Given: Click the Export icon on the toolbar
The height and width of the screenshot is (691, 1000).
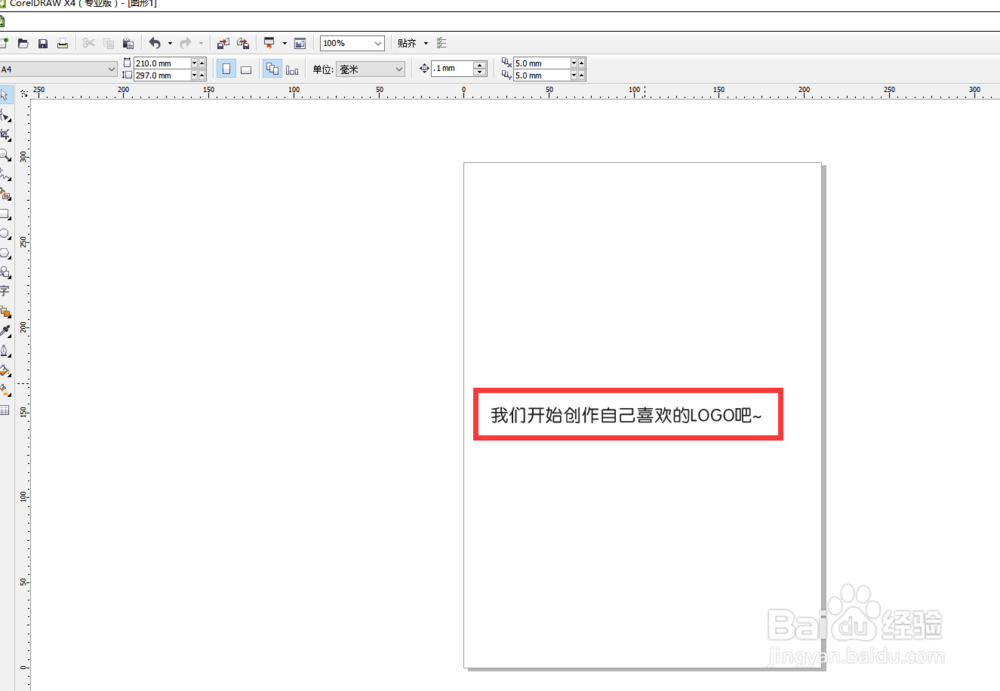Looking at the screenshot, I should 243,43.
